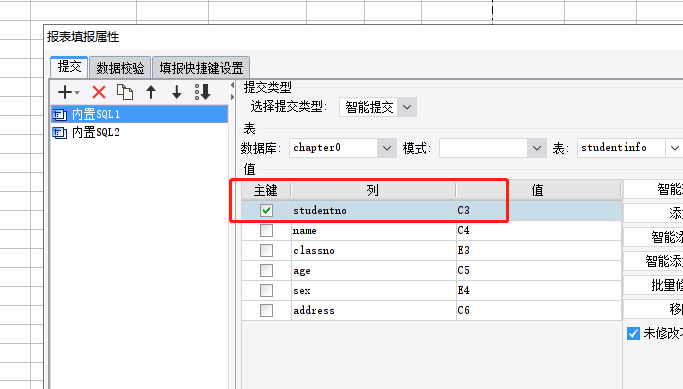Move item up with up arrow icon
The image size is (683, 389).
click(x=151, y=92)
